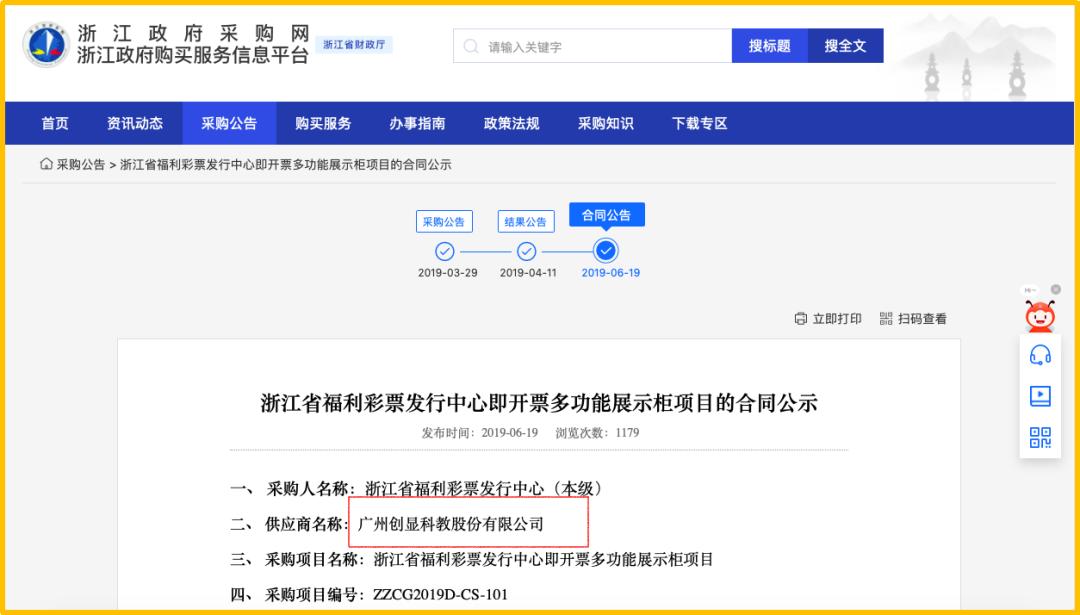The width and height of the screenshot is (1080, 615).
Task: Click the video tutorial icon in right sidebar
Action: pyautogui.click(x=1040, y=396)
